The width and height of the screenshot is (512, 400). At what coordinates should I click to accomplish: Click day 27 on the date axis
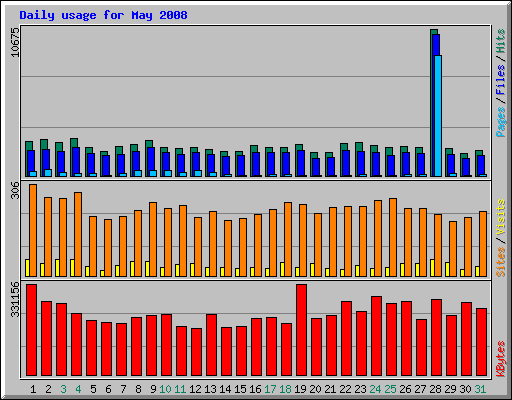[420, 389]
